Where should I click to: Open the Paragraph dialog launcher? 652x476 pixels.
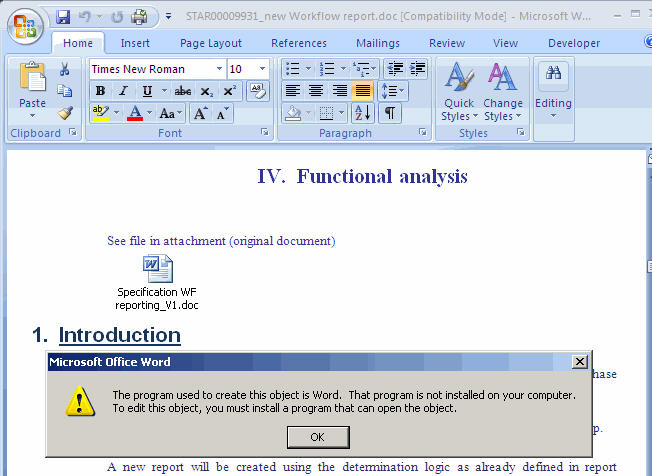[x=423, y=132]
